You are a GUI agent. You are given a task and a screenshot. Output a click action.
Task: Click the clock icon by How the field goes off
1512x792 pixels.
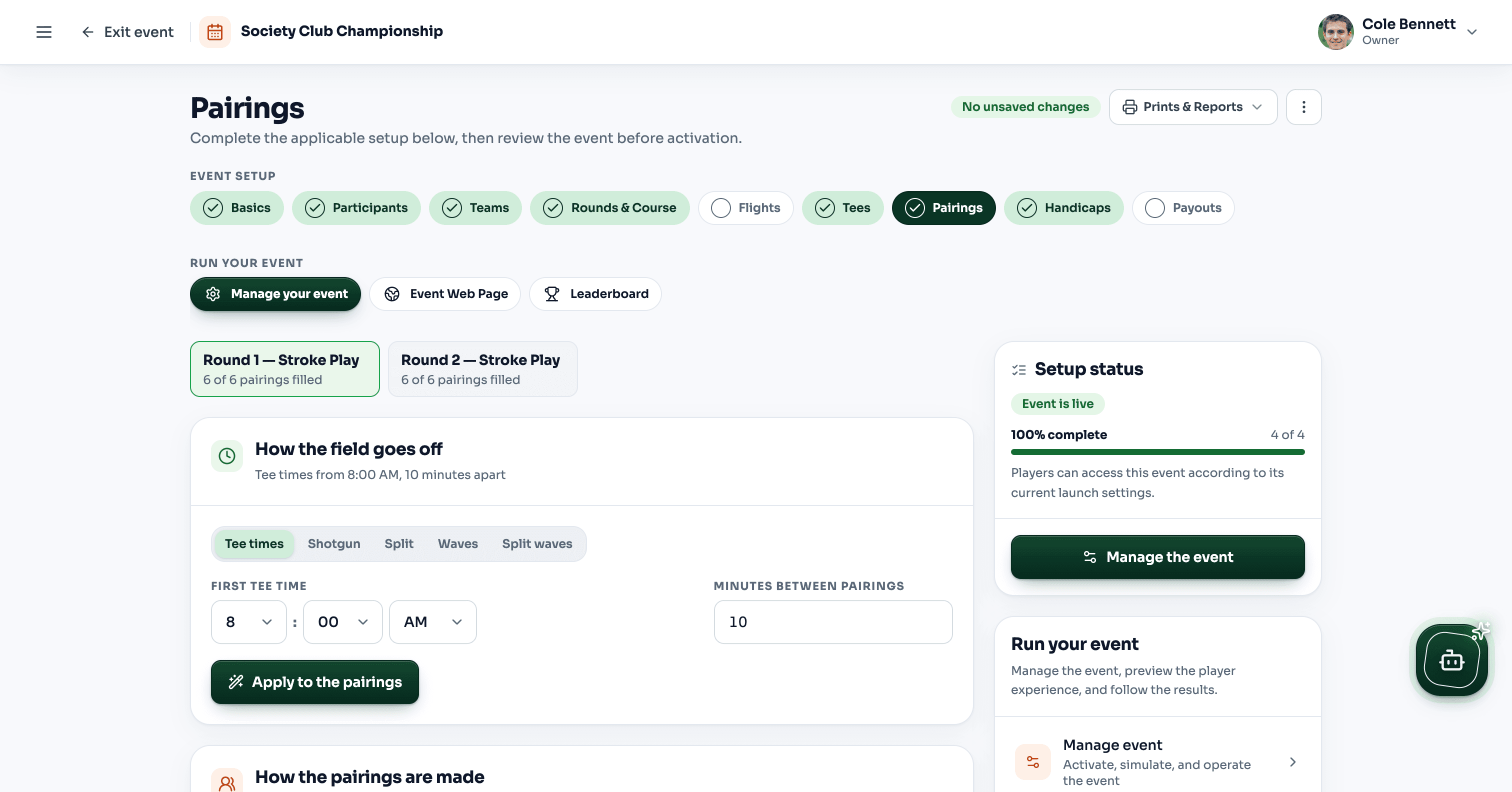[x=226, y=455]
